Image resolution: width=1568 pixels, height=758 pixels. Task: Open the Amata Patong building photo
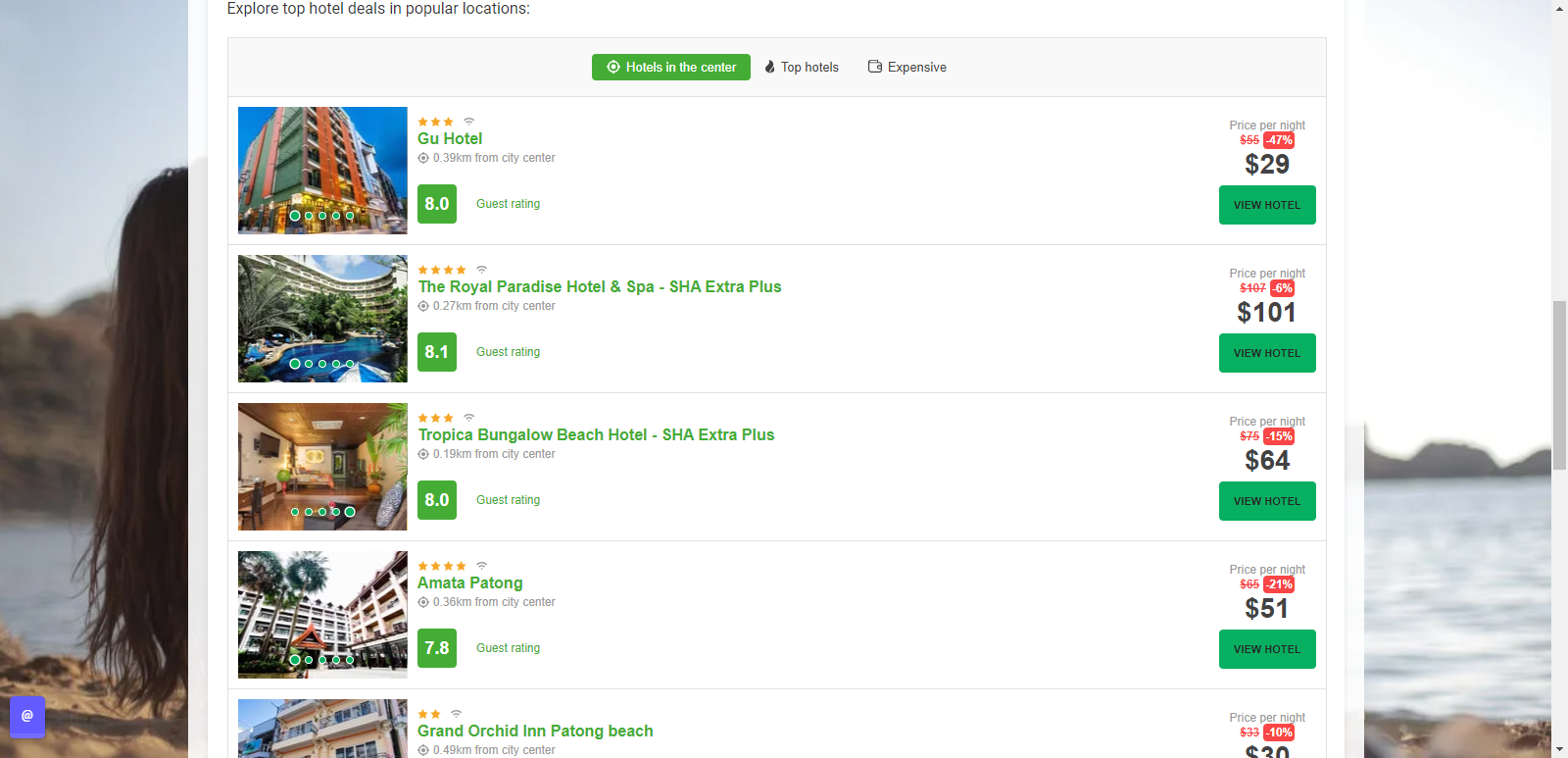point(322,615)
